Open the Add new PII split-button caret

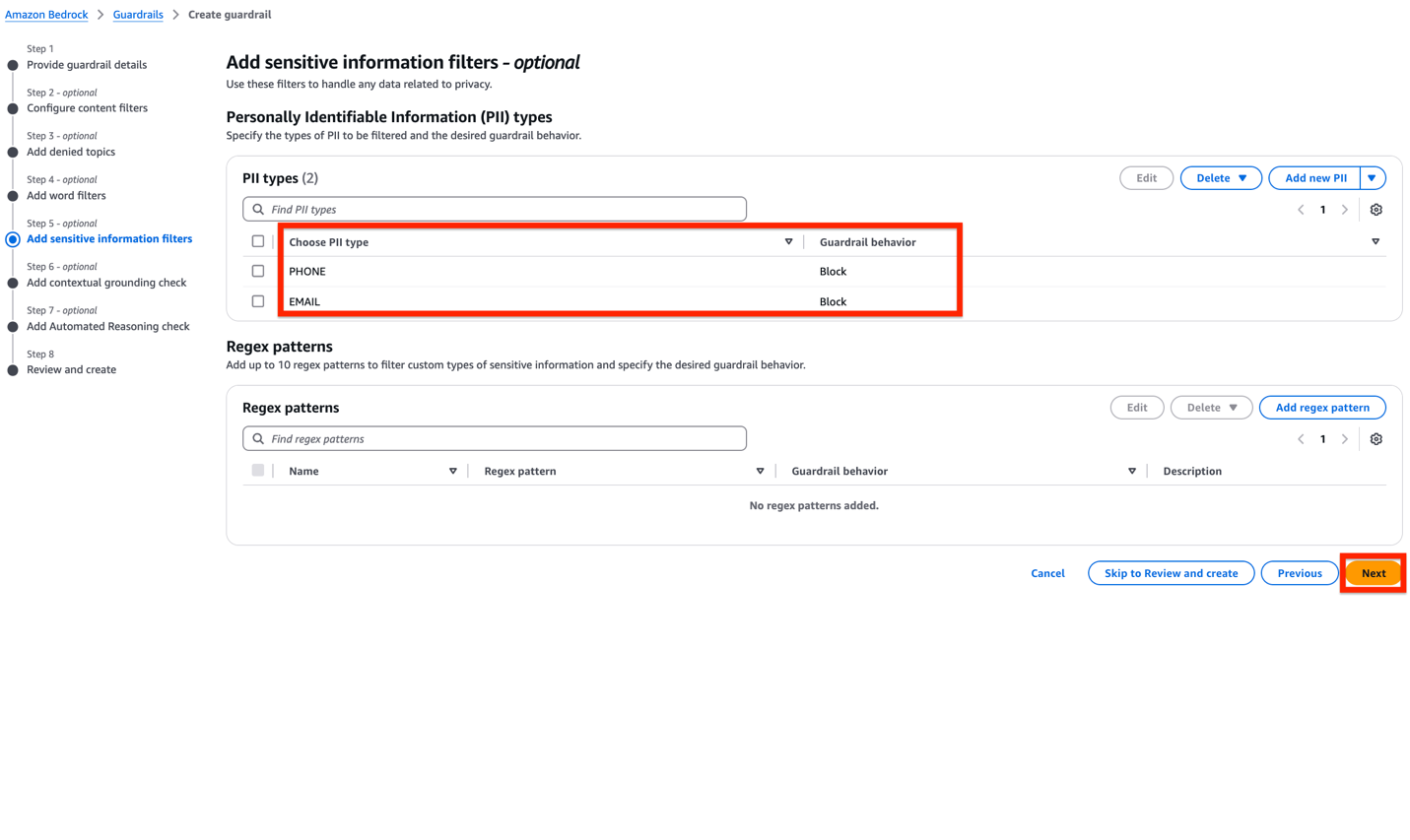(x=1372, y=177)
